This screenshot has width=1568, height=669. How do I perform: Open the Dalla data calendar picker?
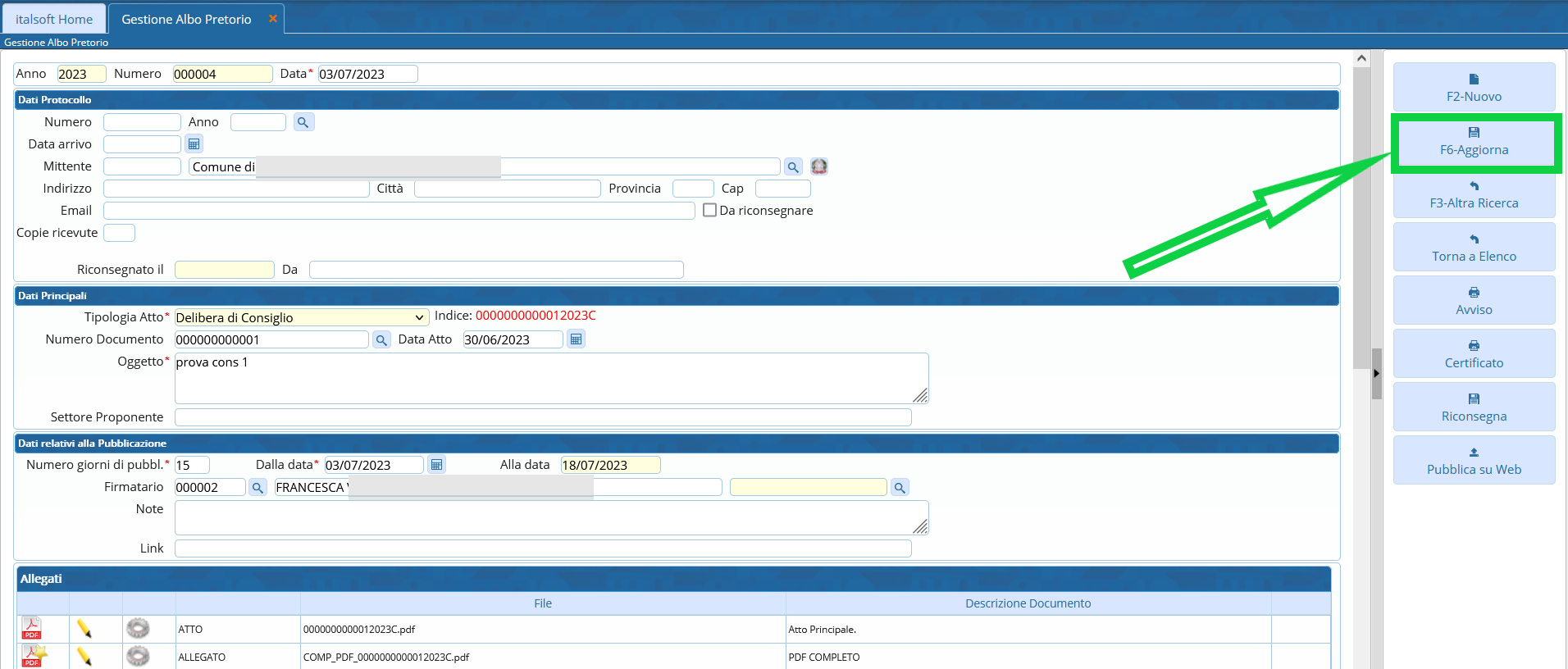(437, 465)
